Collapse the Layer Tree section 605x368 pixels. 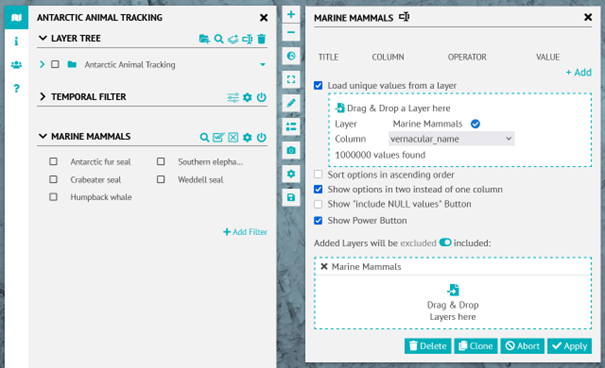(43, 38)
